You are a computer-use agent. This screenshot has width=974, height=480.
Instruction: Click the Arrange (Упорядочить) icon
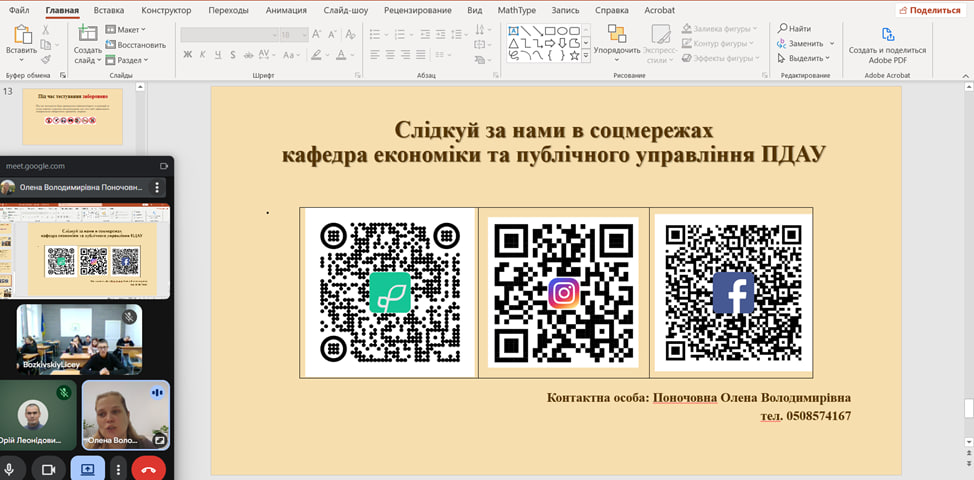coord(616,34)
